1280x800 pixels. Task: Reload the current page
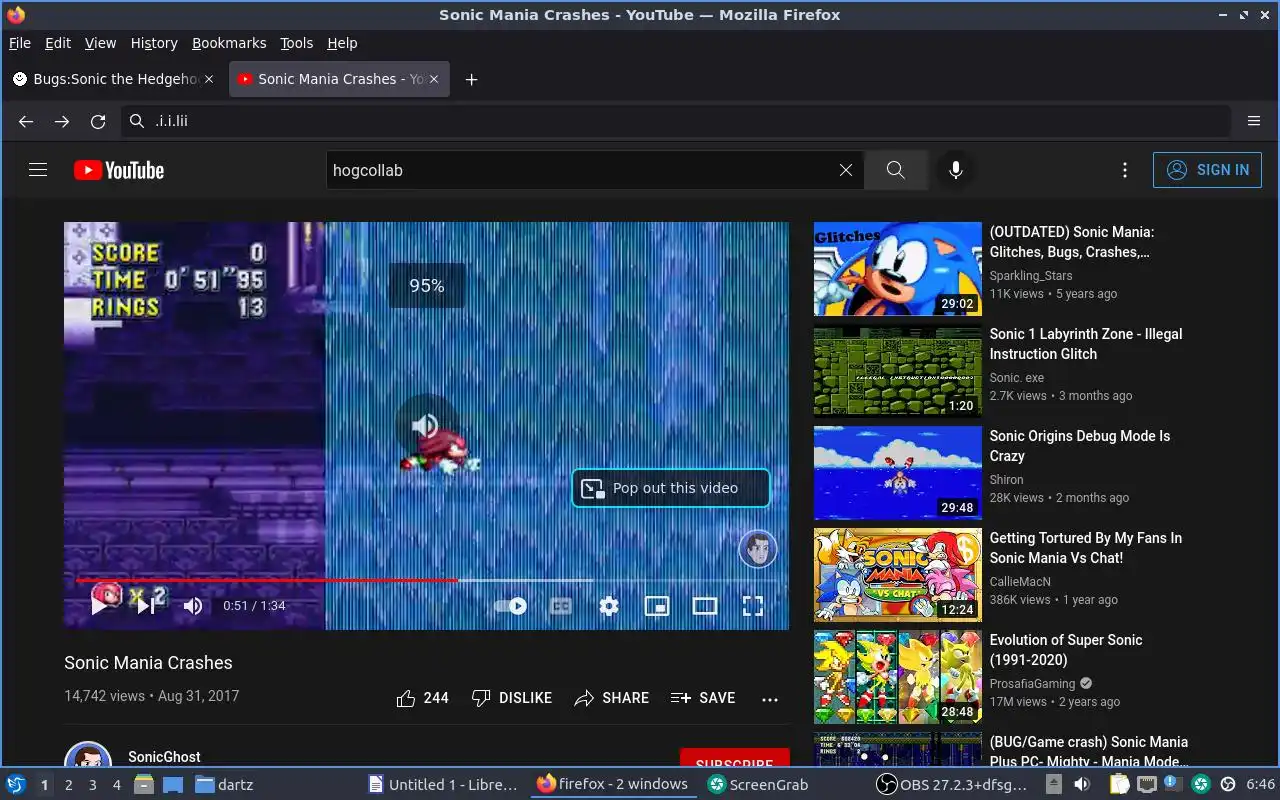98,121
